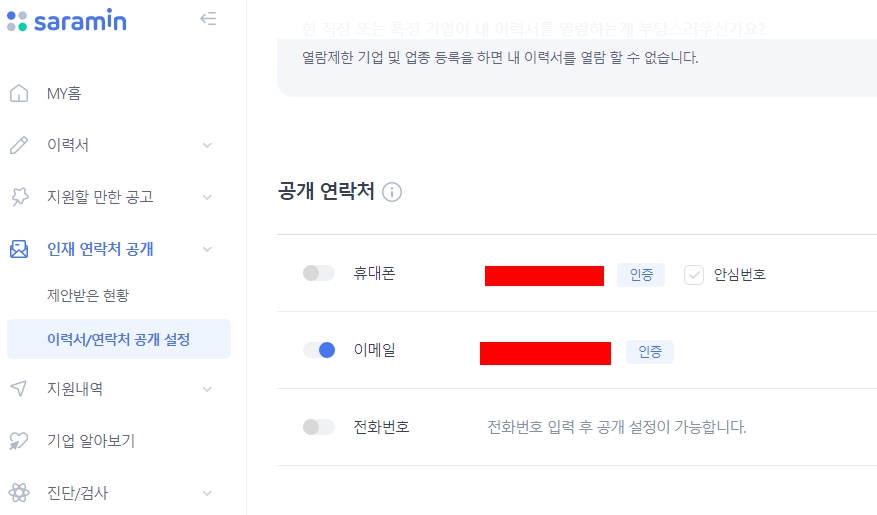The image size is (877, 515).
Task: Click the 인증 button beside 휴대폰
Action: [x=641, y=275]
